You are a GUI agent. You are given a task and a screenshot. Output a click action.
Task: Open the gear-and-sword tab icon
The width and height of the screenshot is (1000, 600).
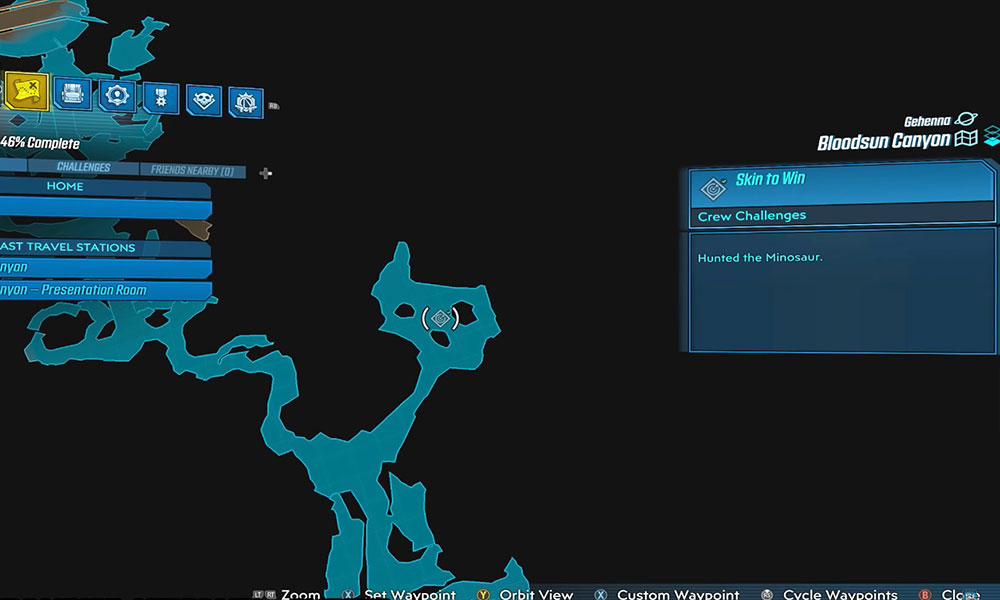246,102
